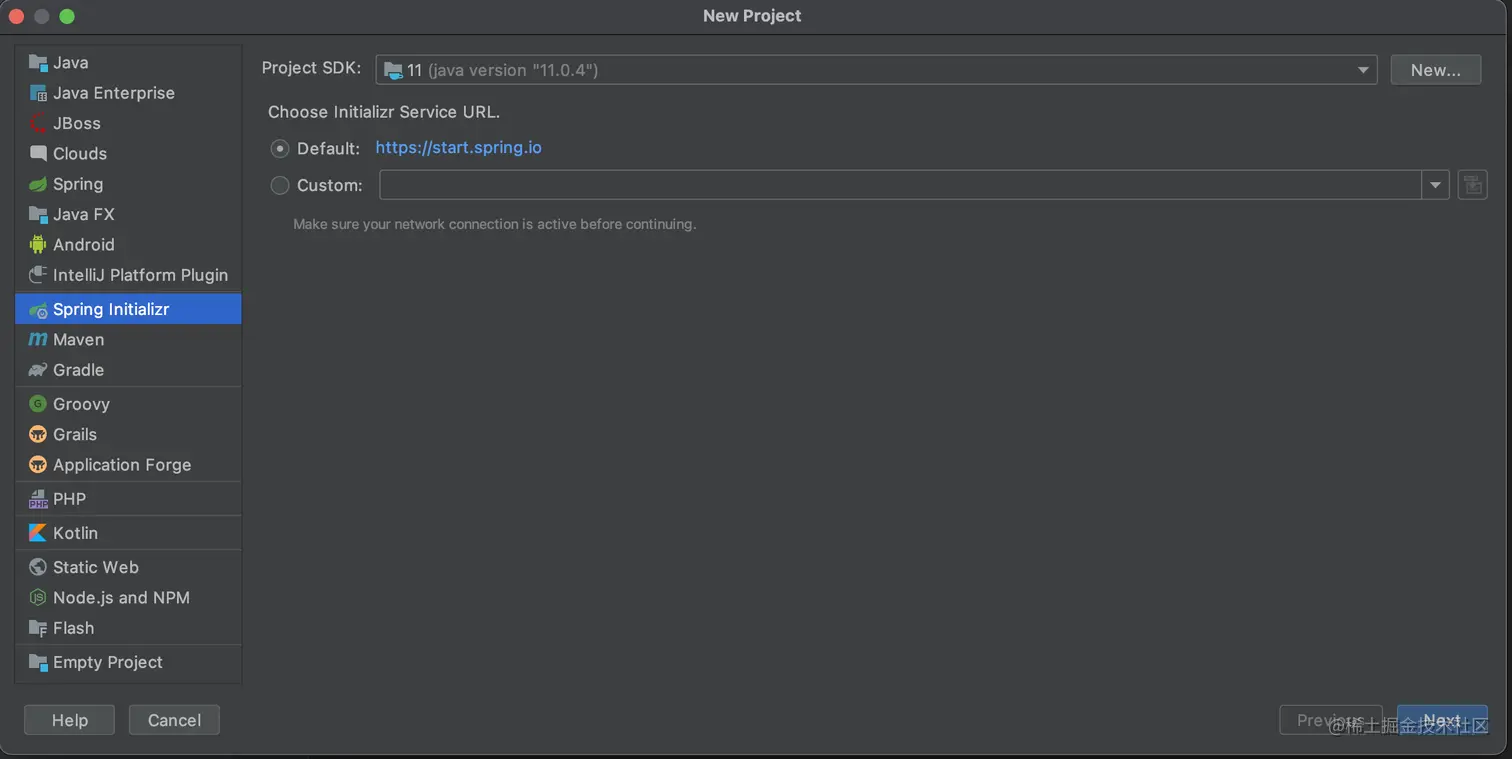Select Gradle in the project type list

coord(128,370)
